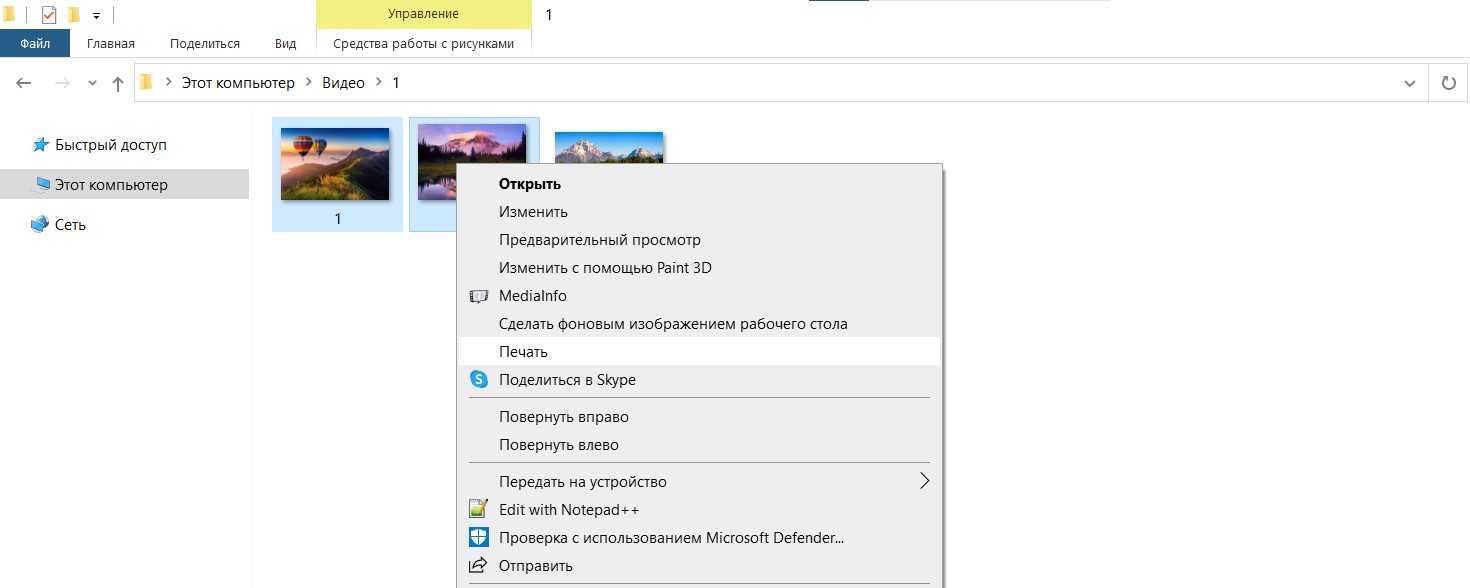Select the hot air balloon image thumbnail
1470x588 pixels.
(x=335, y=164)
